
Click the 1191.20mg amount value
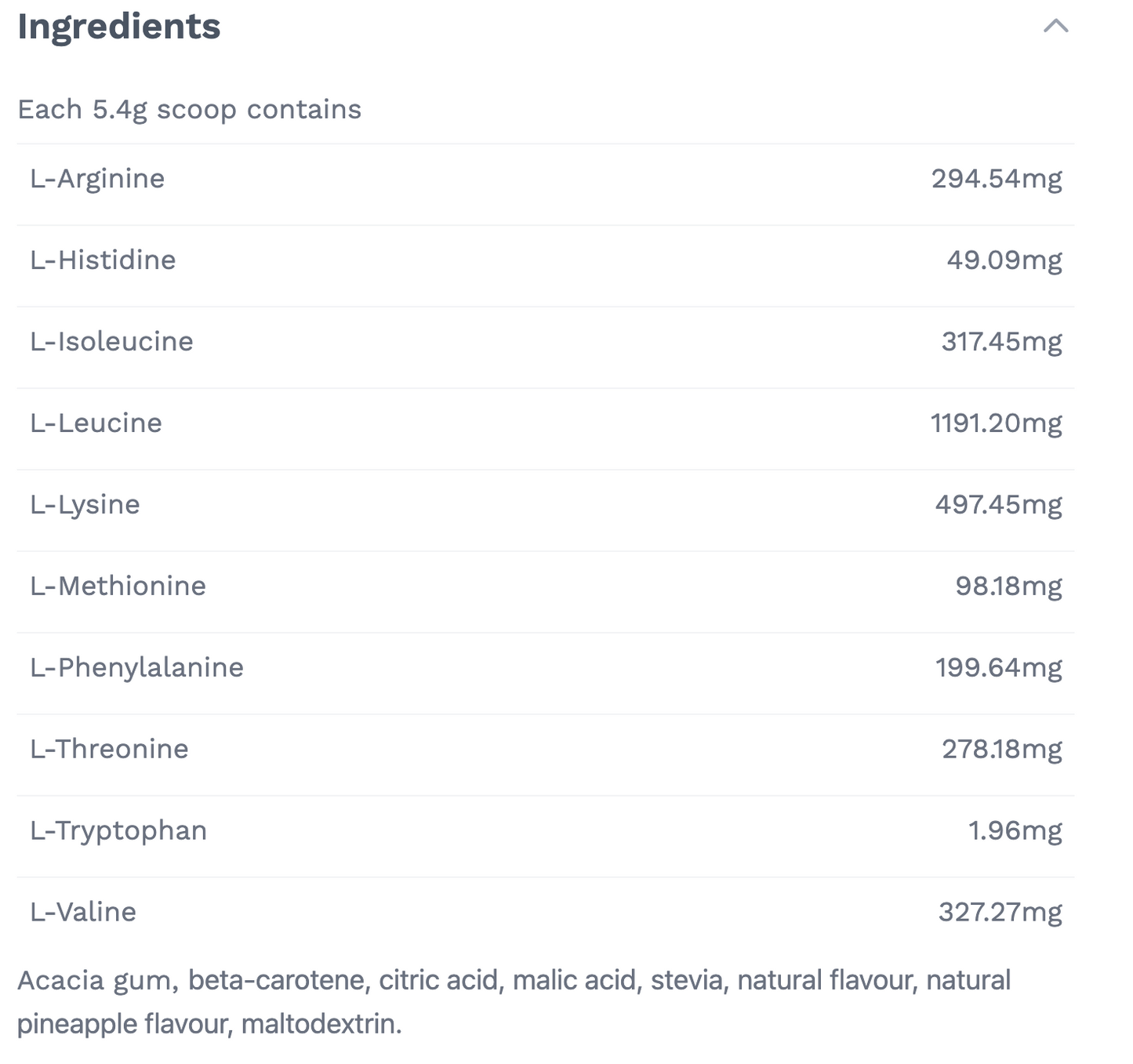point(996,423)
